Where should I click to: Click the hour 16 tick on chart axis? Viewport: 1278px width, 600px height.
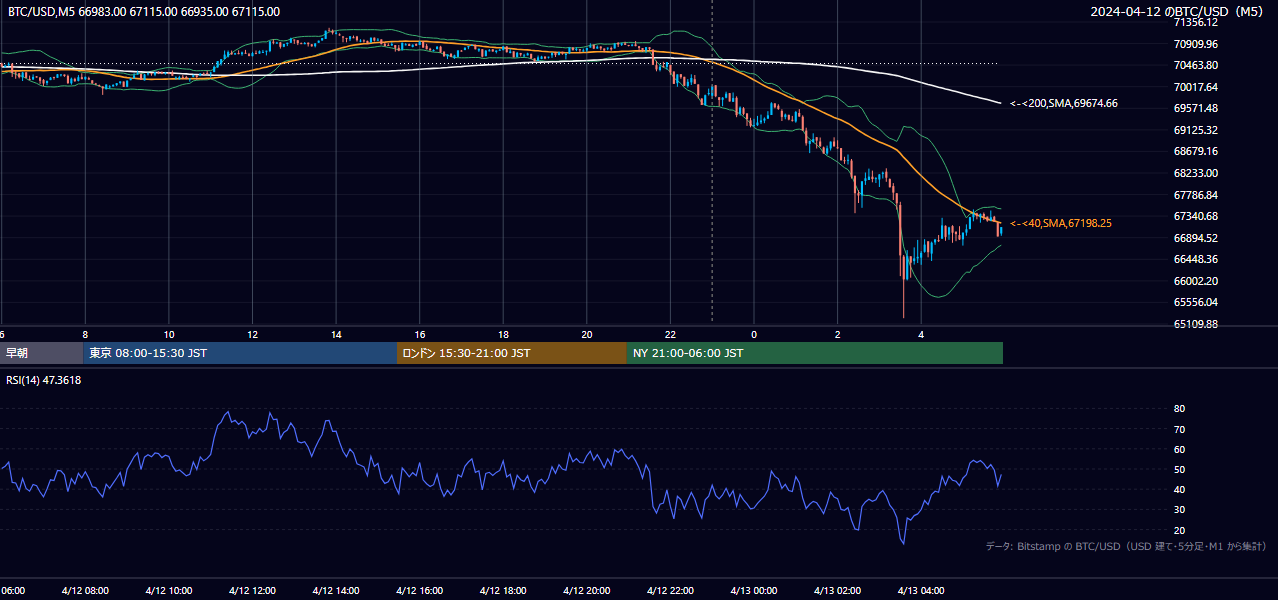click(420, 334)
